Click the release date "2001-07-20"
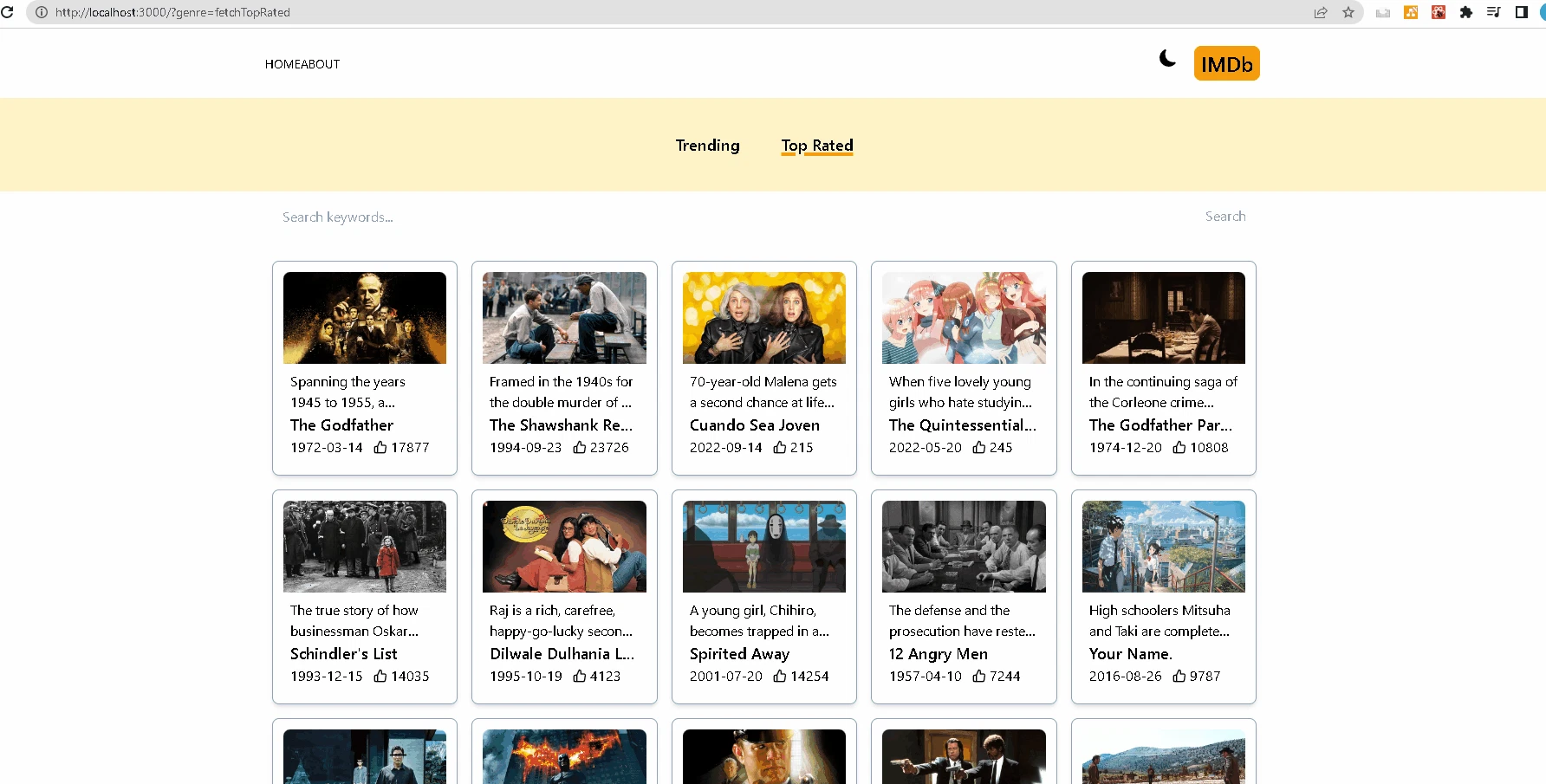The height and width of the screenshot is (784, 1546). point(726,677)
